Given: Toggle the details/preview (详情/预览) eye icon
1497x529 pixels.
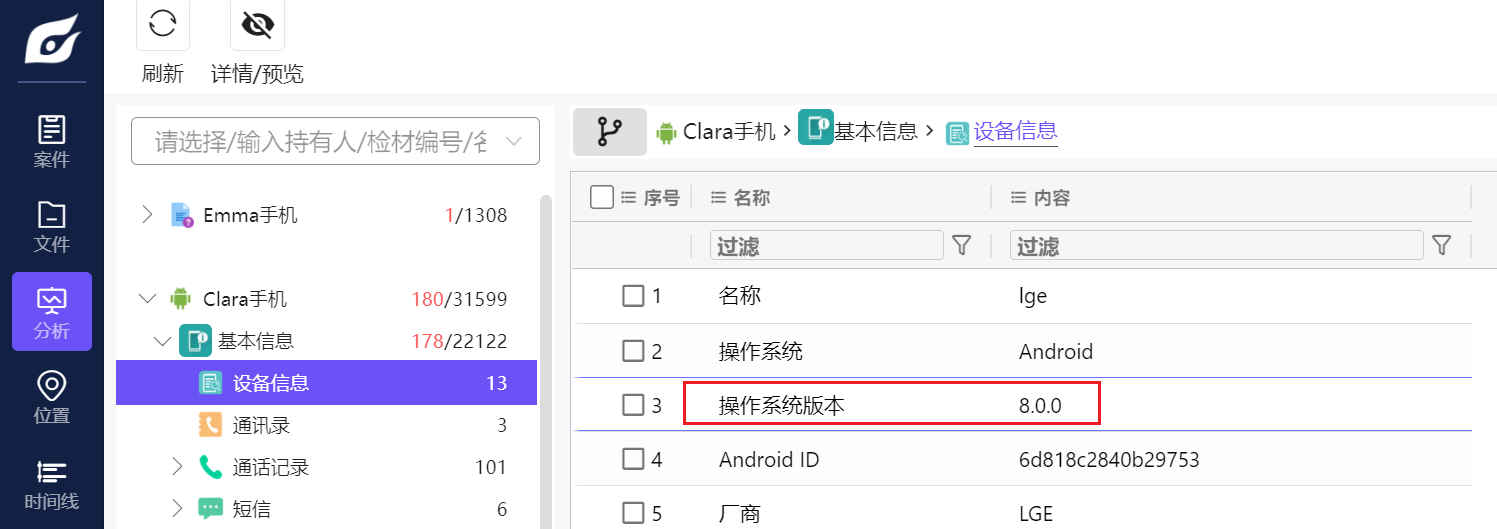Looking at the screenshot, I should 257,25.
